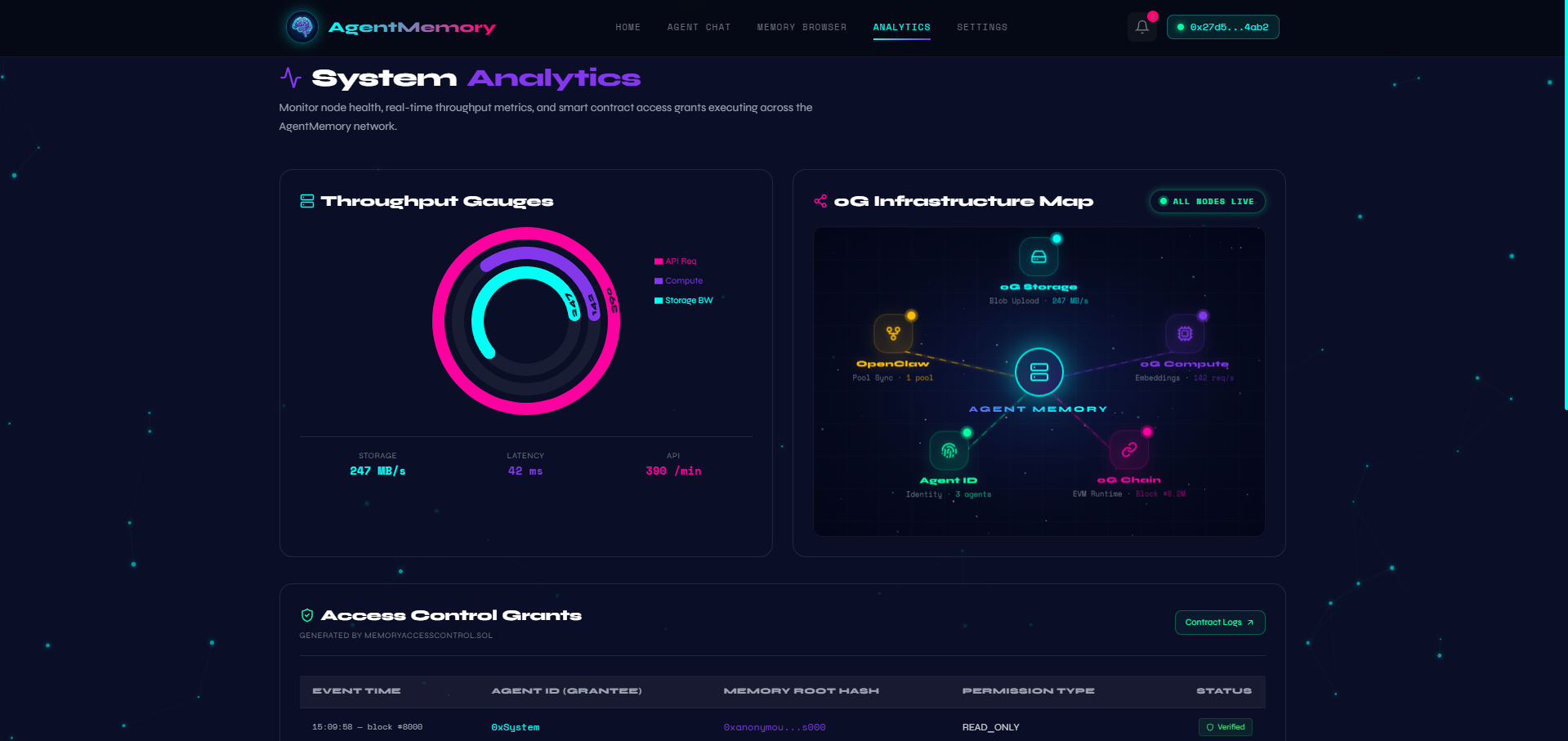Click the 0G Storage node label

click(1039, 288)
